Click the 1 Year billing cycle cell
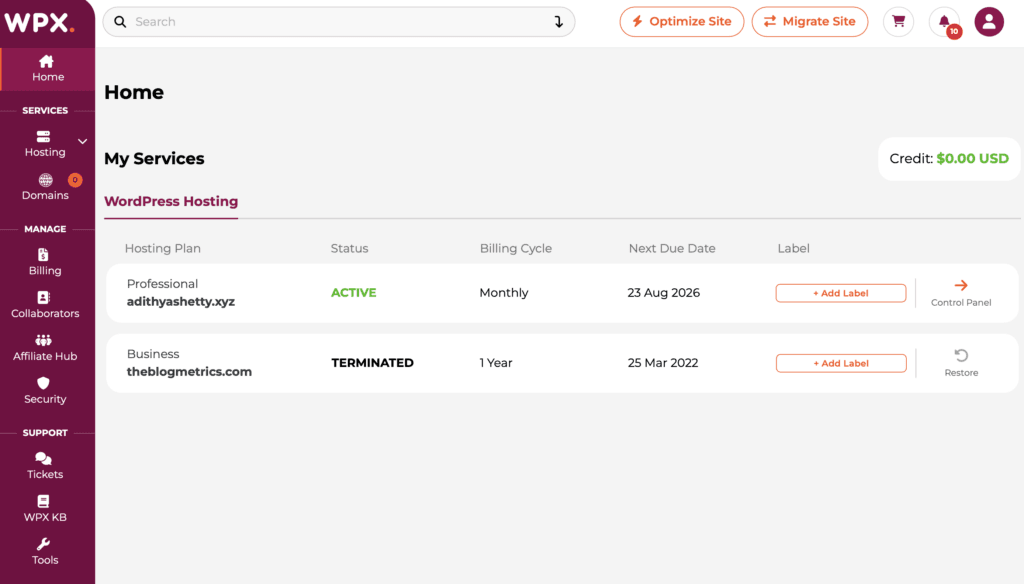 pyautogui.click(x=496, y=363)
